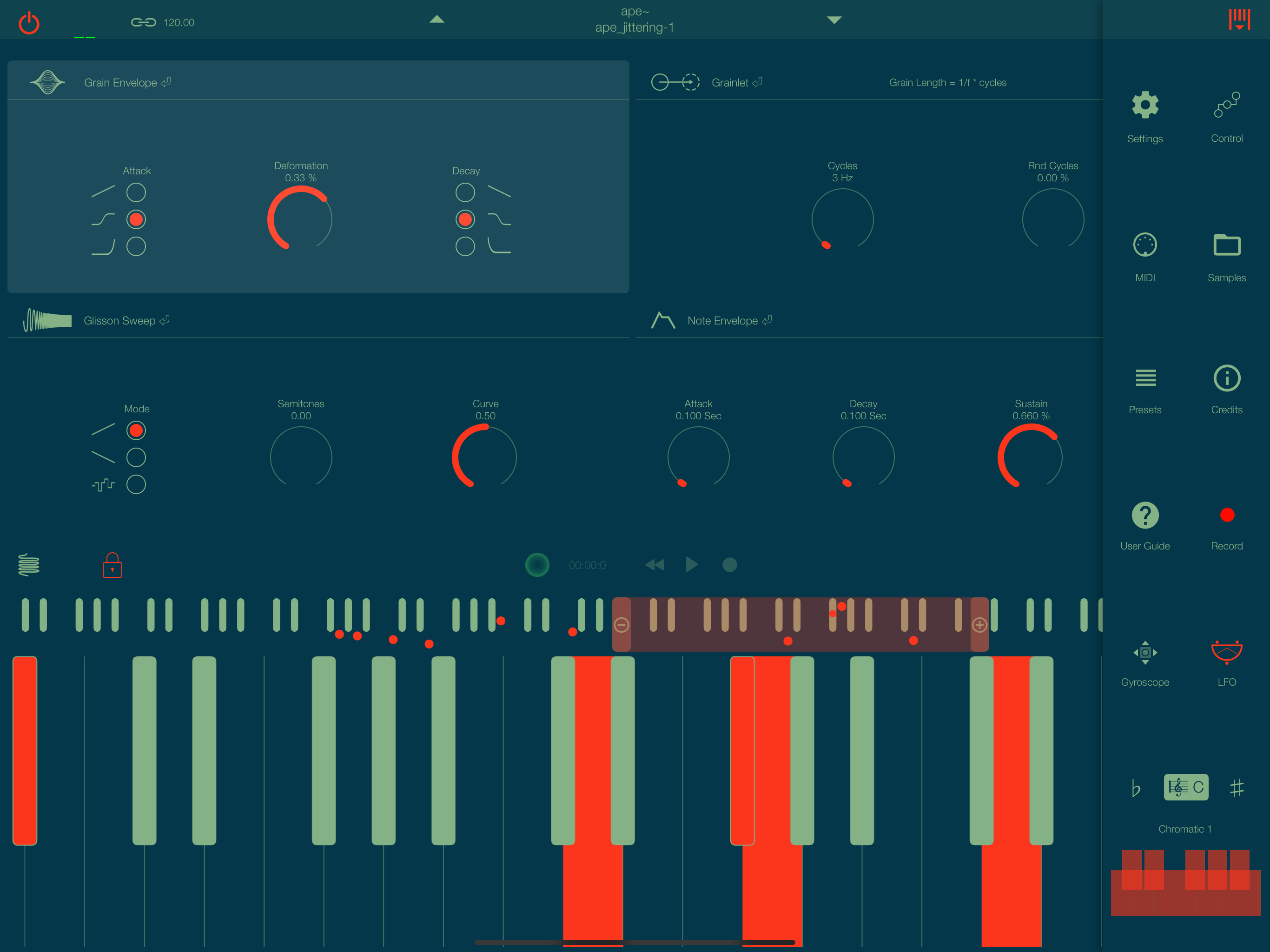Screen dimensions: 1270x952
Task: Start recording with Record button
Action: pyautogui.click(x=1227, y=515)
